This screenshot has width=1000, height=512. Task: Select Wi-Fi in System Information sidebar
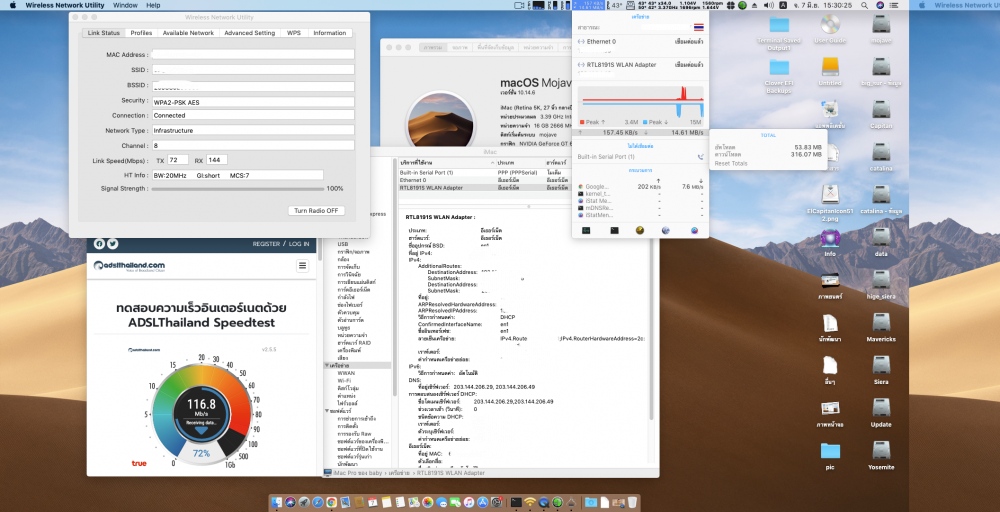pyautogui.click(x=344, y=380)
